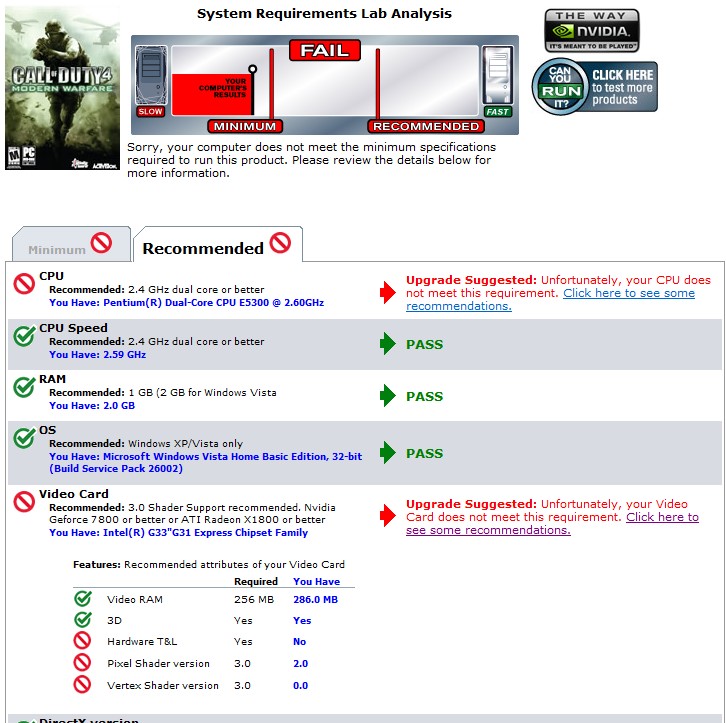Open video card recommendations link
726x723 pixels.
click(552, 524)
